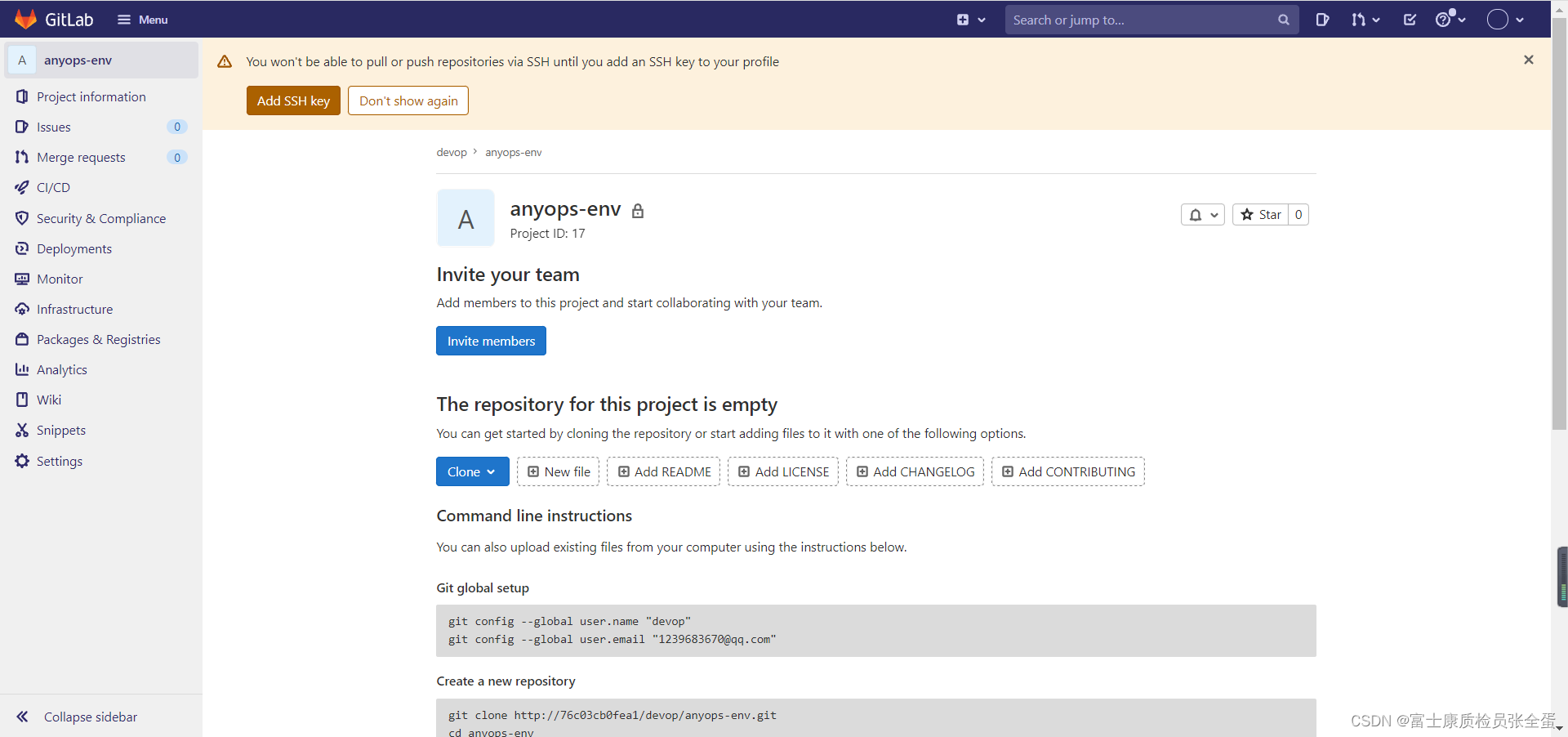Viewport: 1568px width, 737px height.
Task: Dismiss the SSH warning banner
Action: (x=1529, y=60)
